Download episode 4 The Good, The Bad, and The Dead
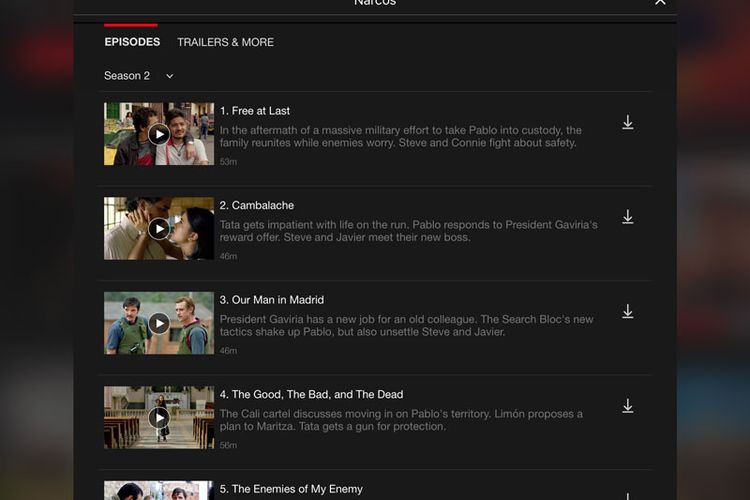750x500 pixels. [628, 406]
